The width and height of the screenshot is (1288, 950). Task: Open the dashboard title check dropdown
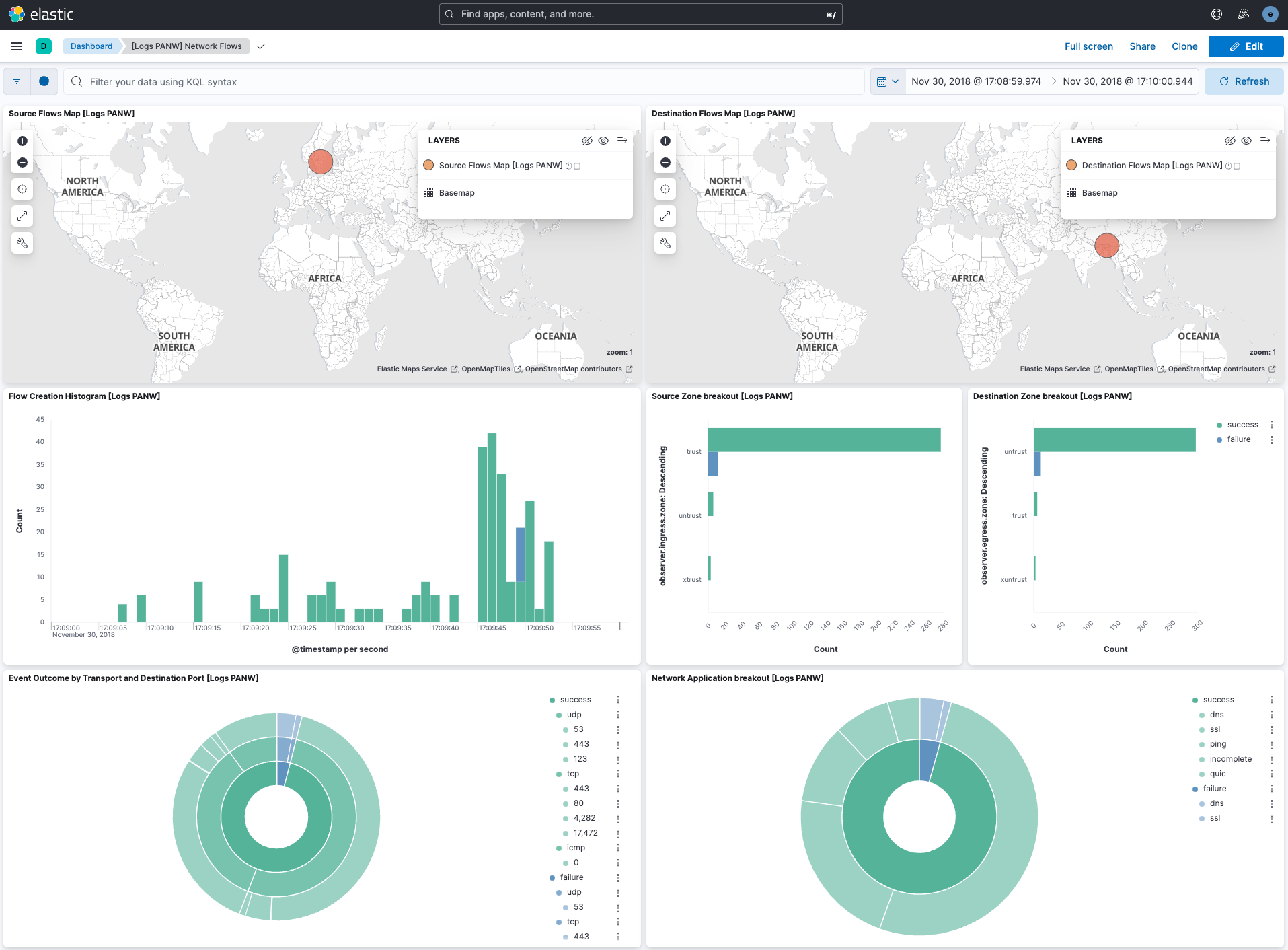(261, 46)
